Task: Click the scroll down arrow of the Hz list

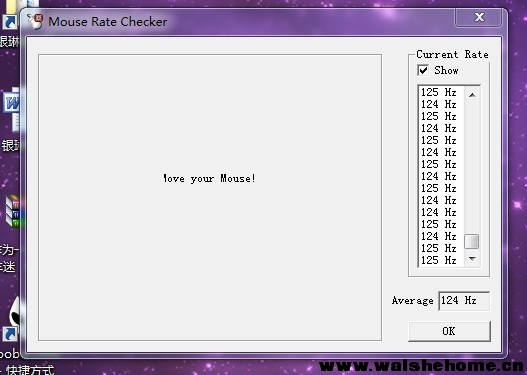Action: point(472,259)
